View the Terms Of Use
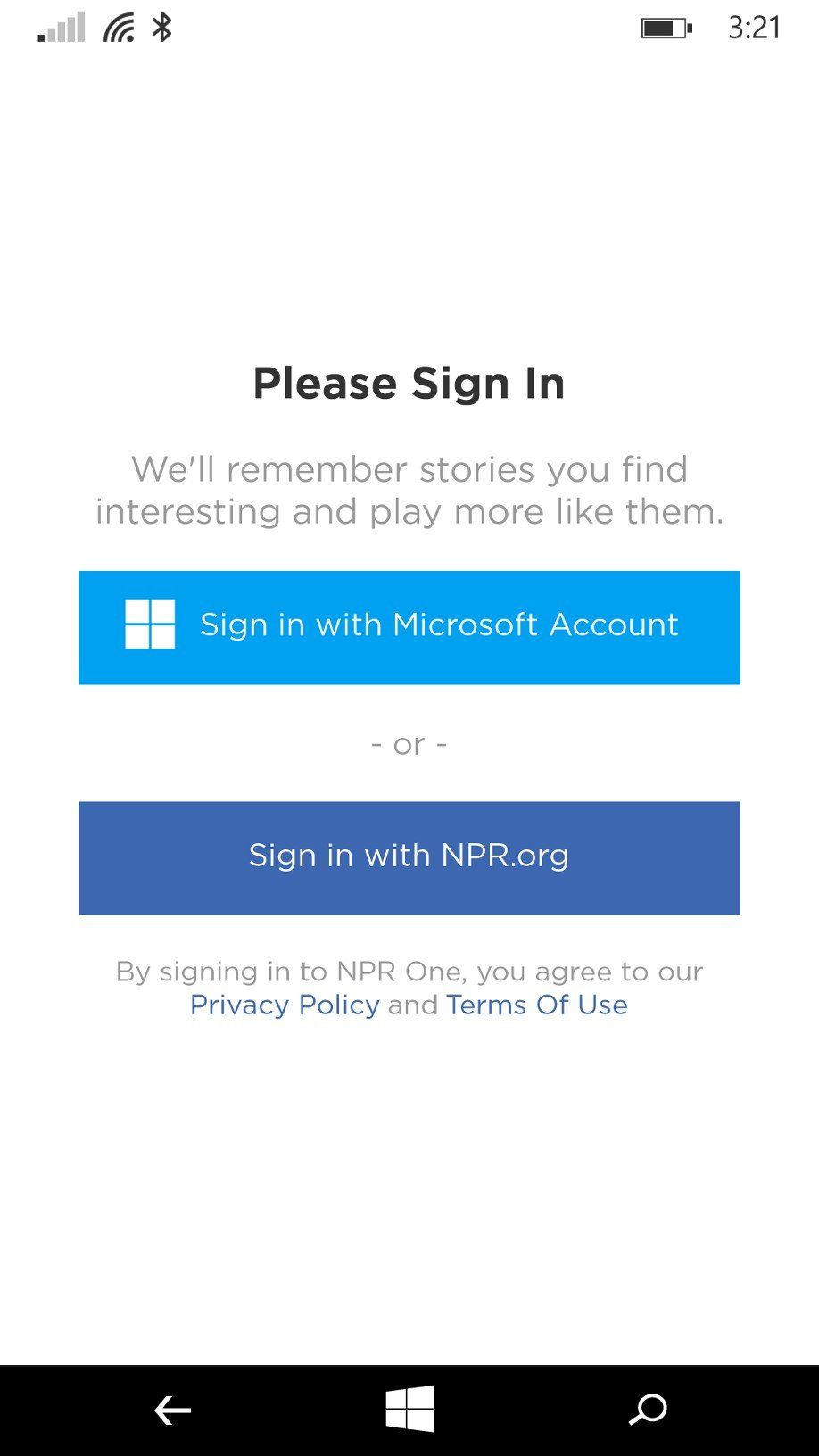Viewport: 819px width, 1456px height. (535, 1005)
